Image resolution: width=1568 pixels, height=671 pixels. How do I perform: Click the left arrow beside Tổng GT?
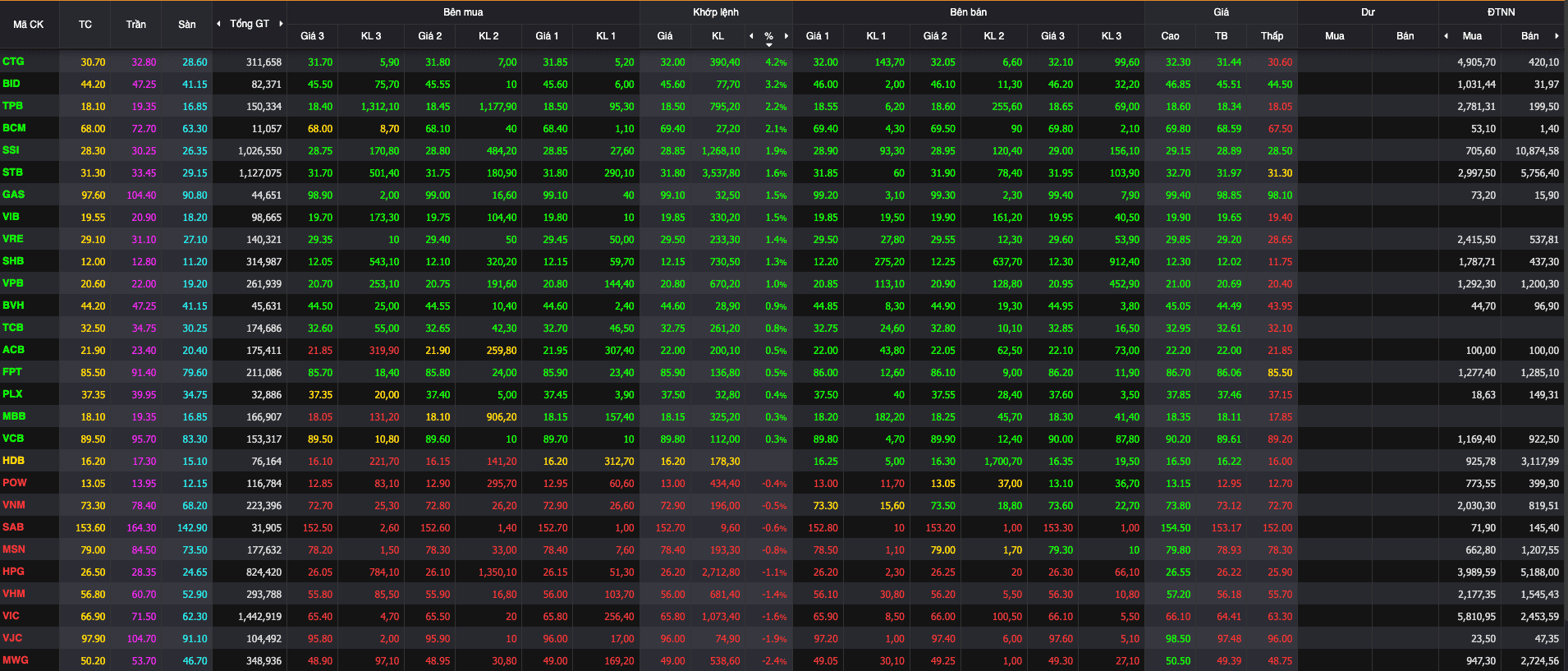218,24
